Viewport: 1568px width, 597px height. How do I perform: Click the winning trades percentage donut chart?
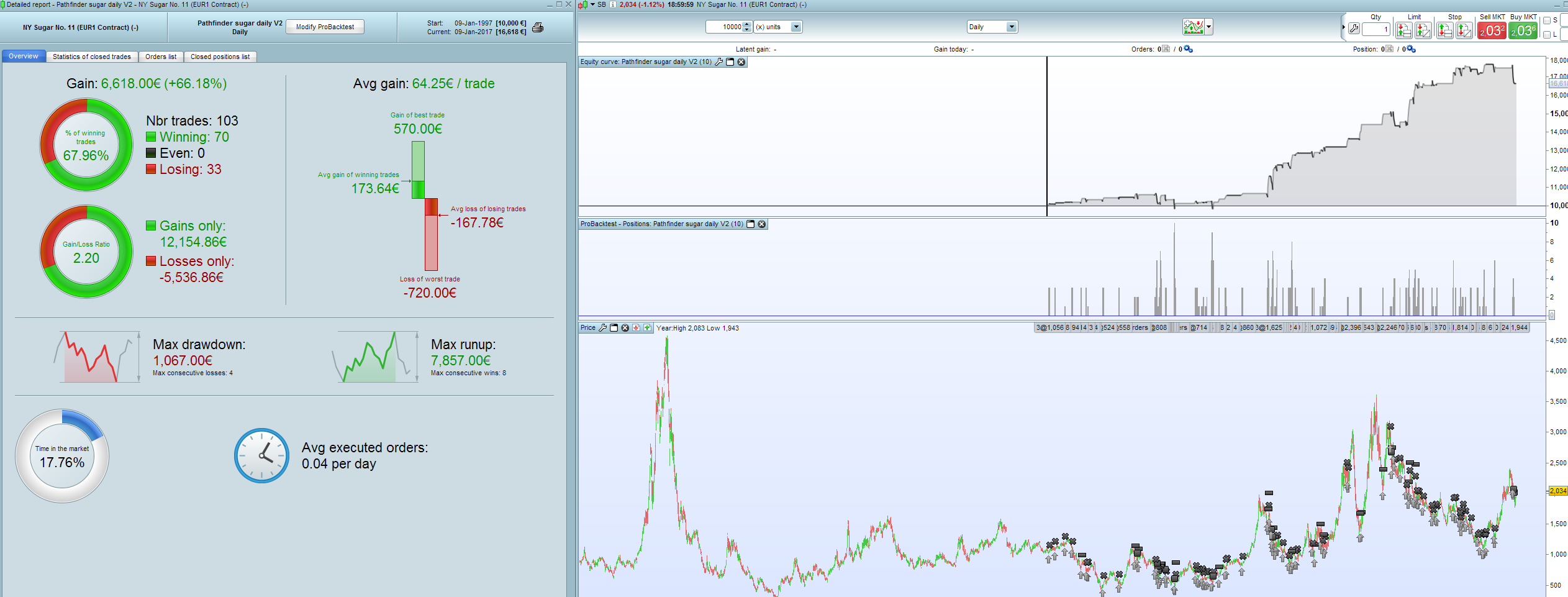[86, 144]
